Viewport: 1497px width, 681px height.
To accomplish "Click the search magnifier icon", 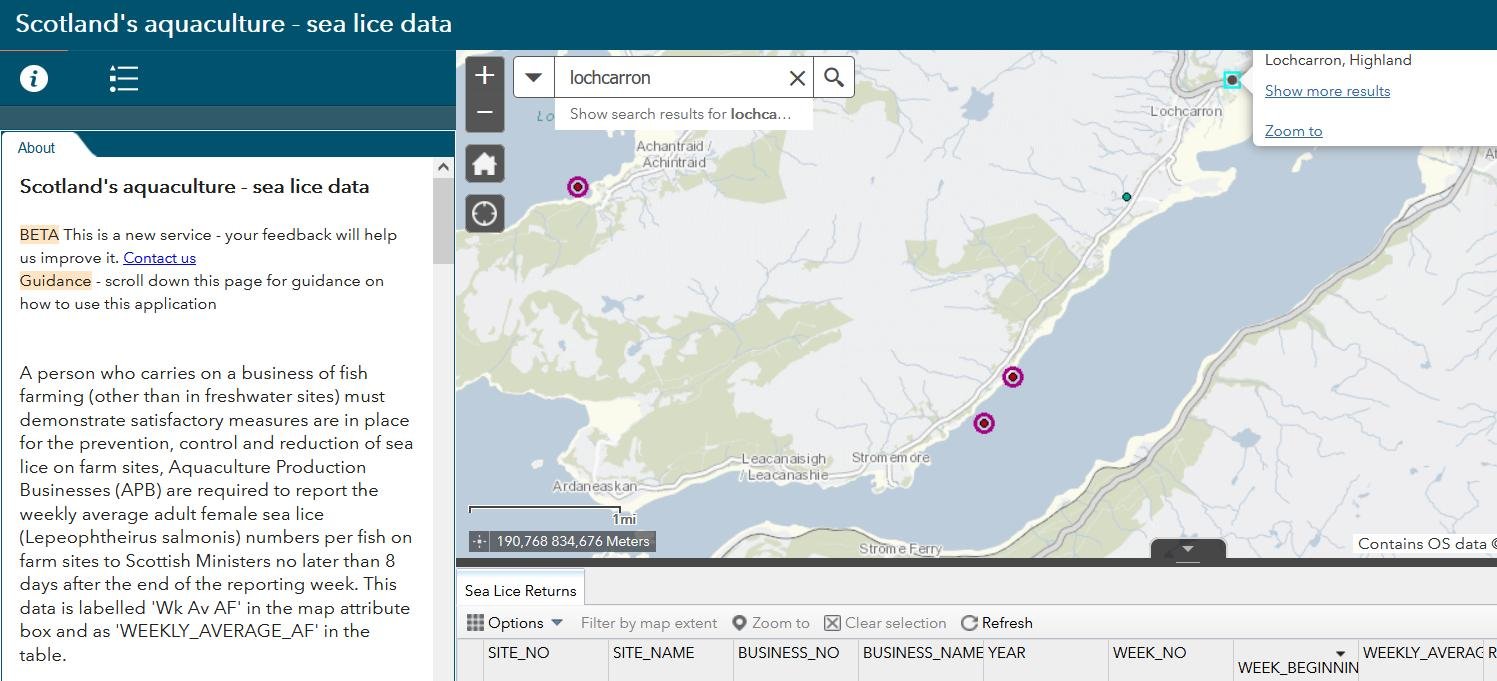I will pyautogui.click(x=833, y=77).
